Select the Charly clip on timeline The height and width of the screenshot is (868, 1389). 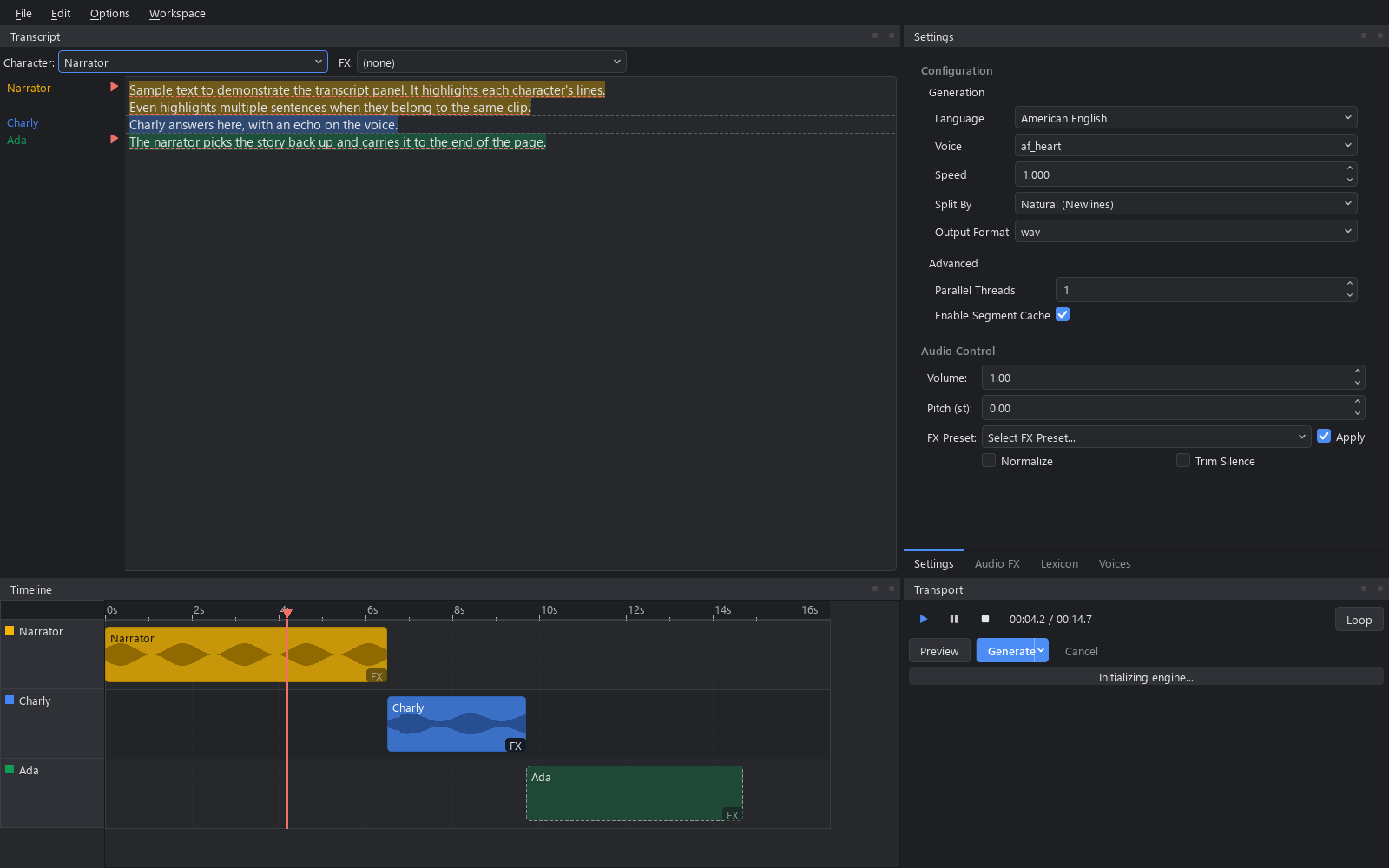[x=457, y=724]
